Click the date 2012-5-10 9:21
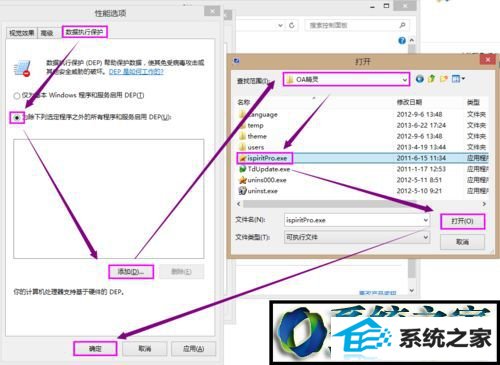The image size is (500, 365). point(419,191)
